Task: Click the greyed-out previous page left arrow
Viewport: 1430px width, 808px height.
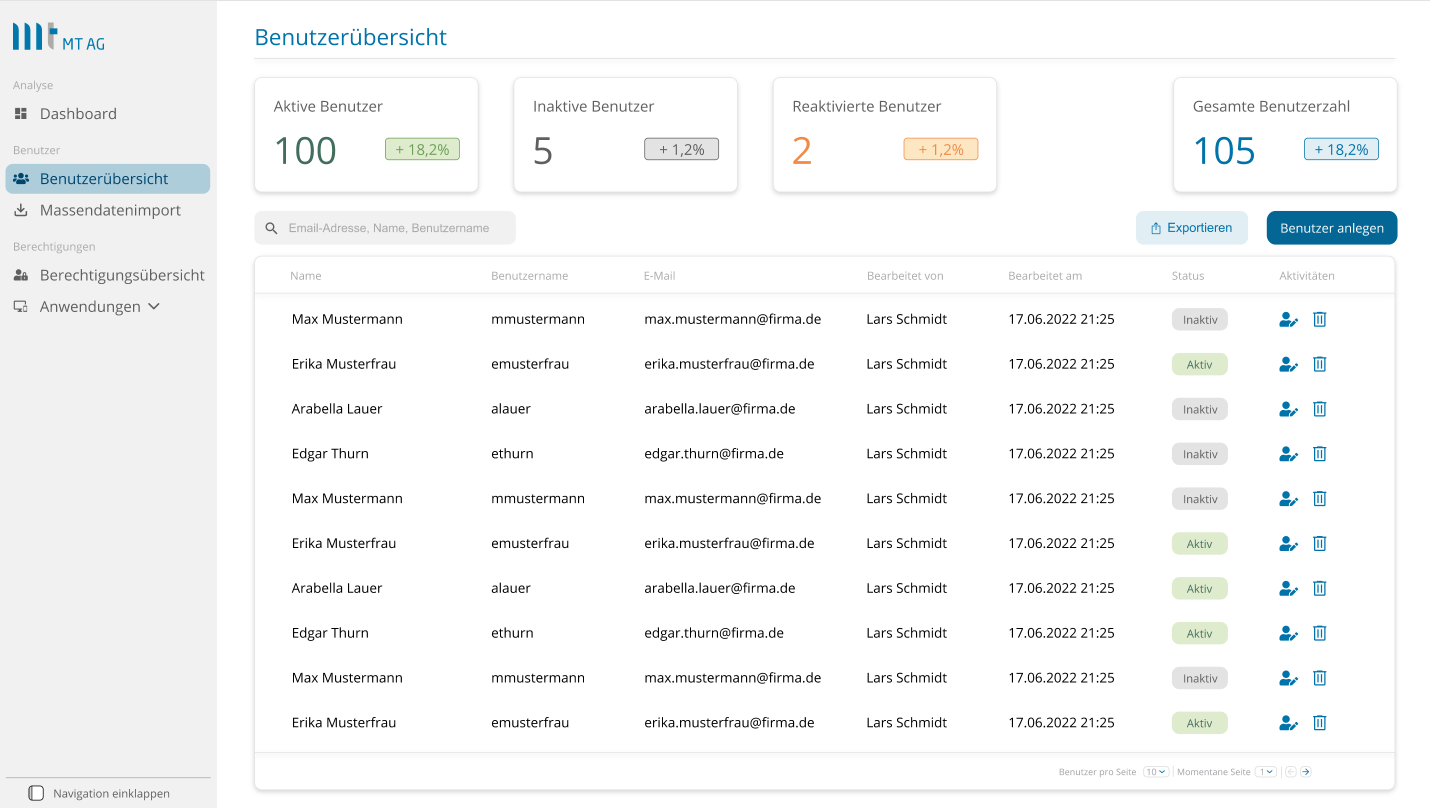Action: pos(1290,772)
